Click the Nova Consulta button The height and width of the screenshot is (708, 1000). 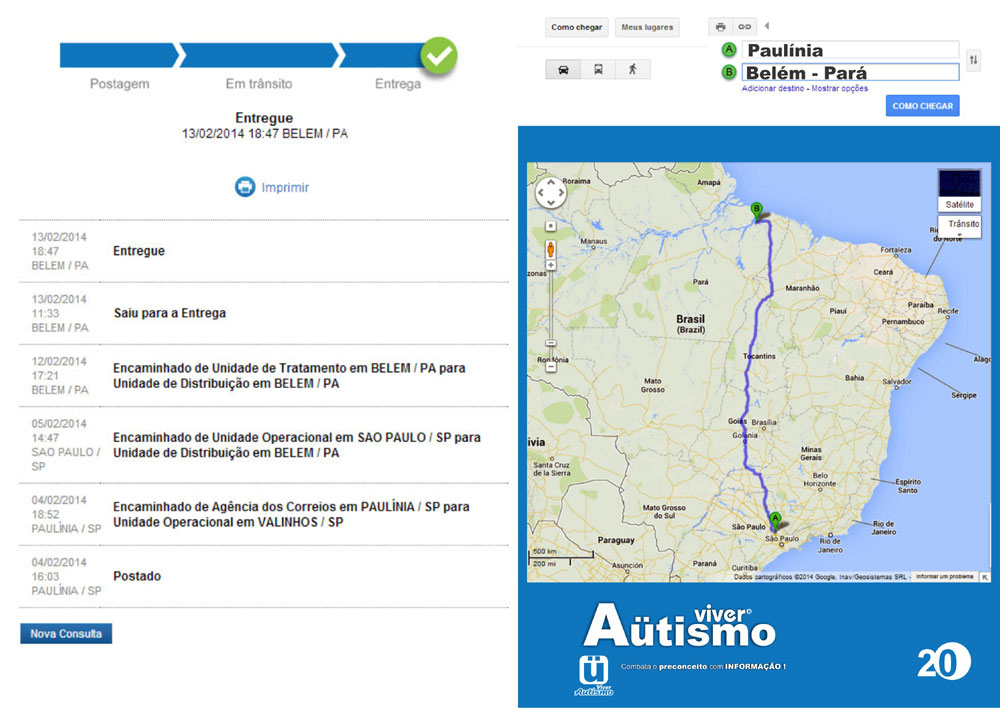point(66,634)
